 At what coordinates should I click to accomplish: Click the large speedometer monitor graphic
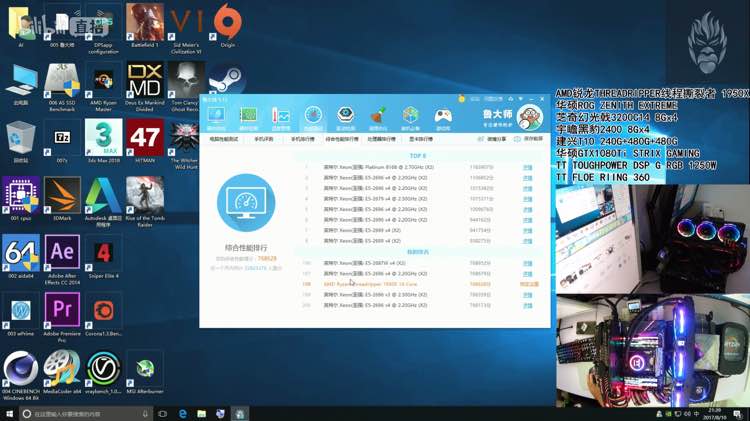pos(246,202)
